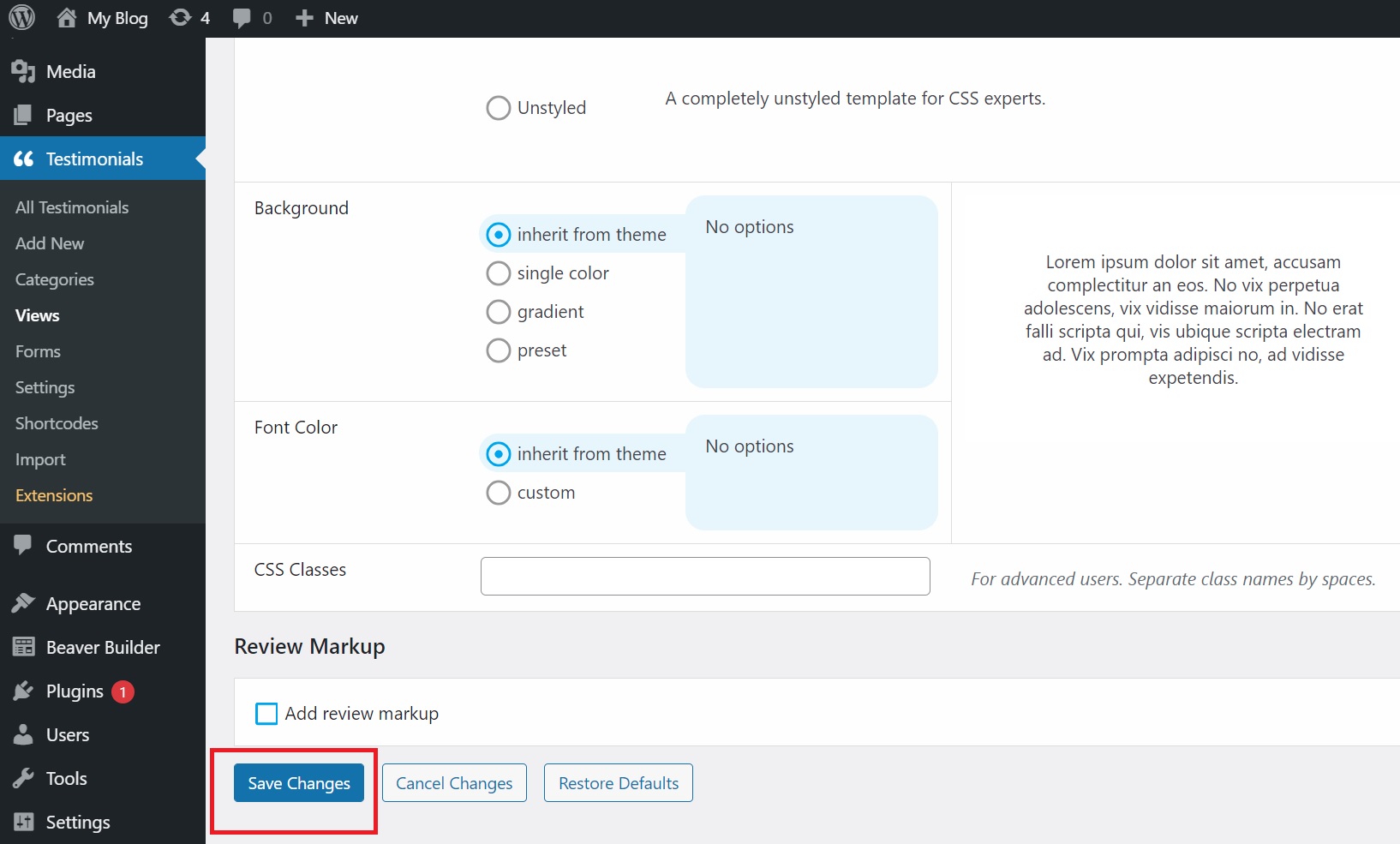Click the Plugins update badge 1
This screenshot has width=1400, height=844.
tap(123, 691)
